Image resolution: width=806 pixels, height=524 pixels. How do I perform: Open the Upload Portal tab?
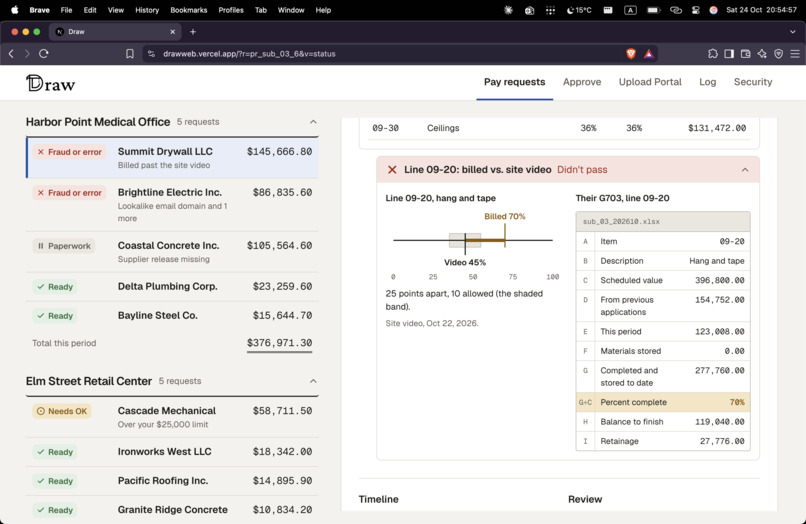pos(650,82)
